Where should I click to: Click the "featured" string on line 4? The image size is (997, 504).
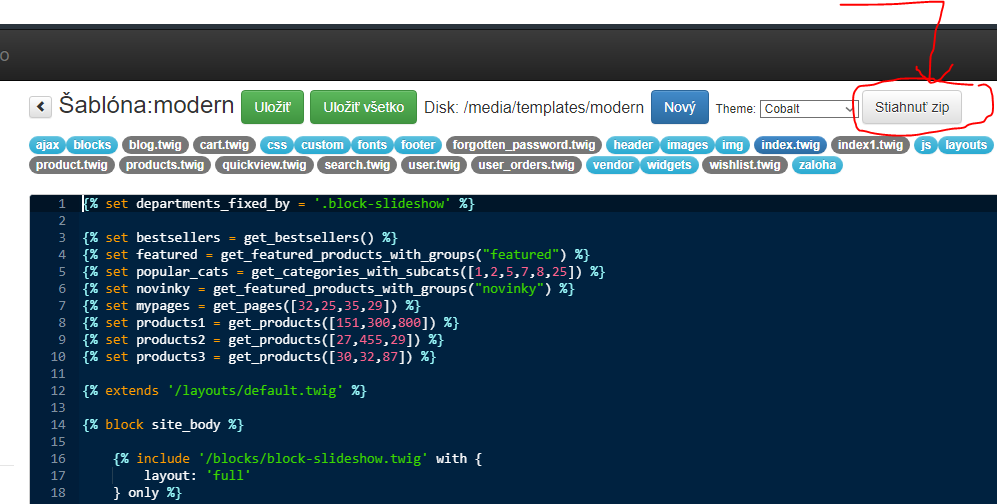click(x=521, y=255)
